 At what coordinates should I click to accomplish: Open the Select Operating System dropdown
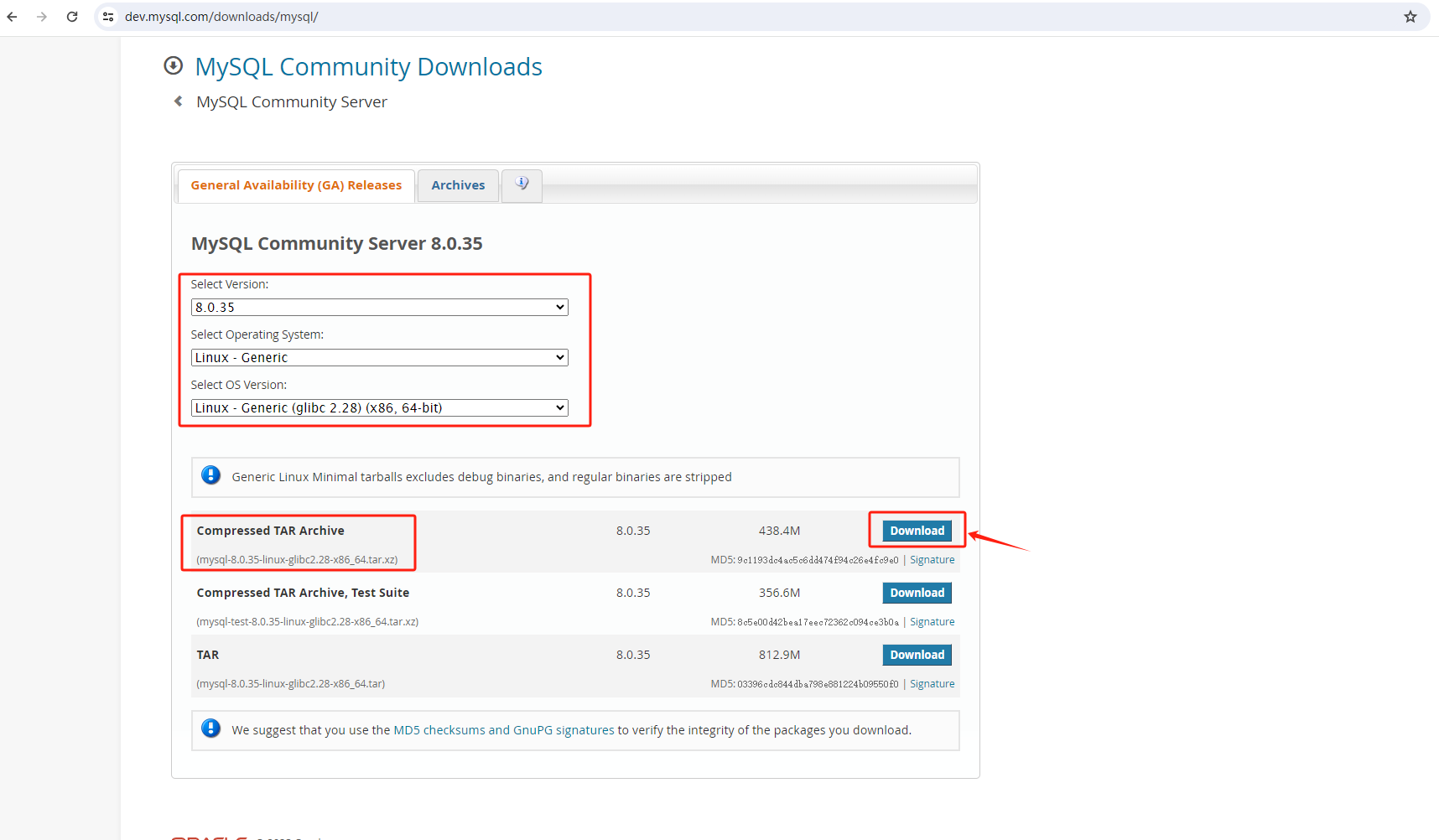click(380, 358)
